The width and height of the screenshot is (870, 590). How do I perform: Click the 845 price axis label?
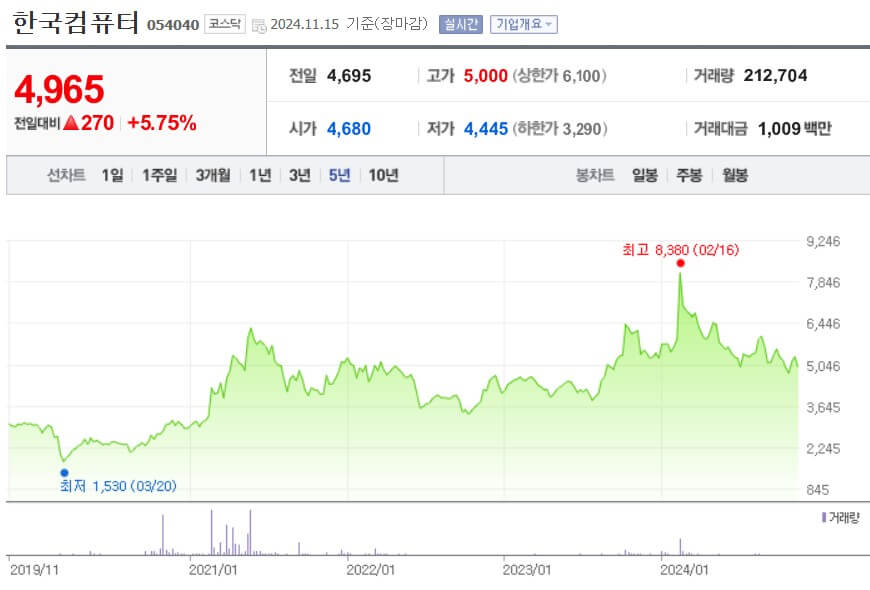coord(818,490)
